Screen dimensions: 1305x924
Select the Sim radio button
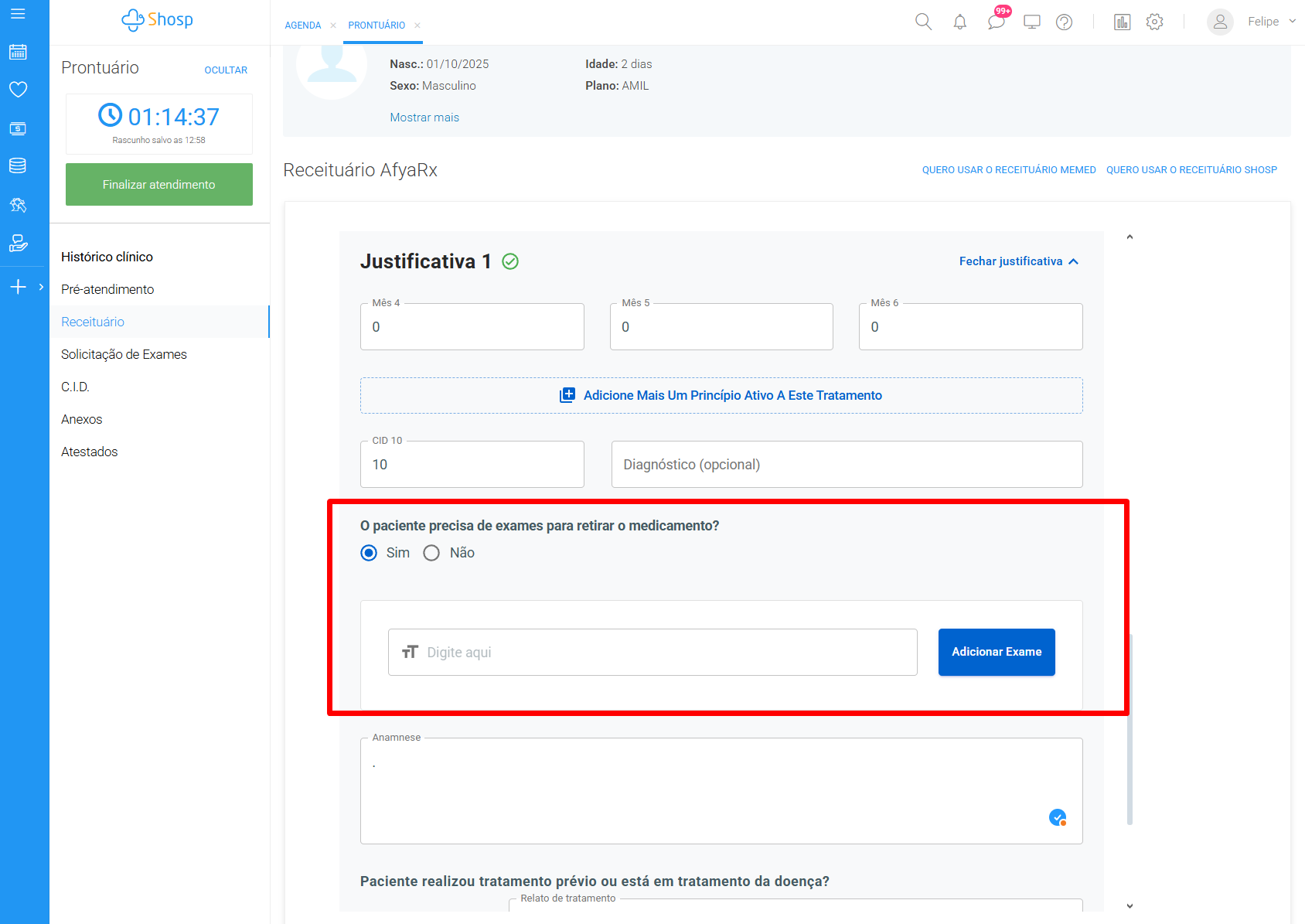[x=369, y=553]
